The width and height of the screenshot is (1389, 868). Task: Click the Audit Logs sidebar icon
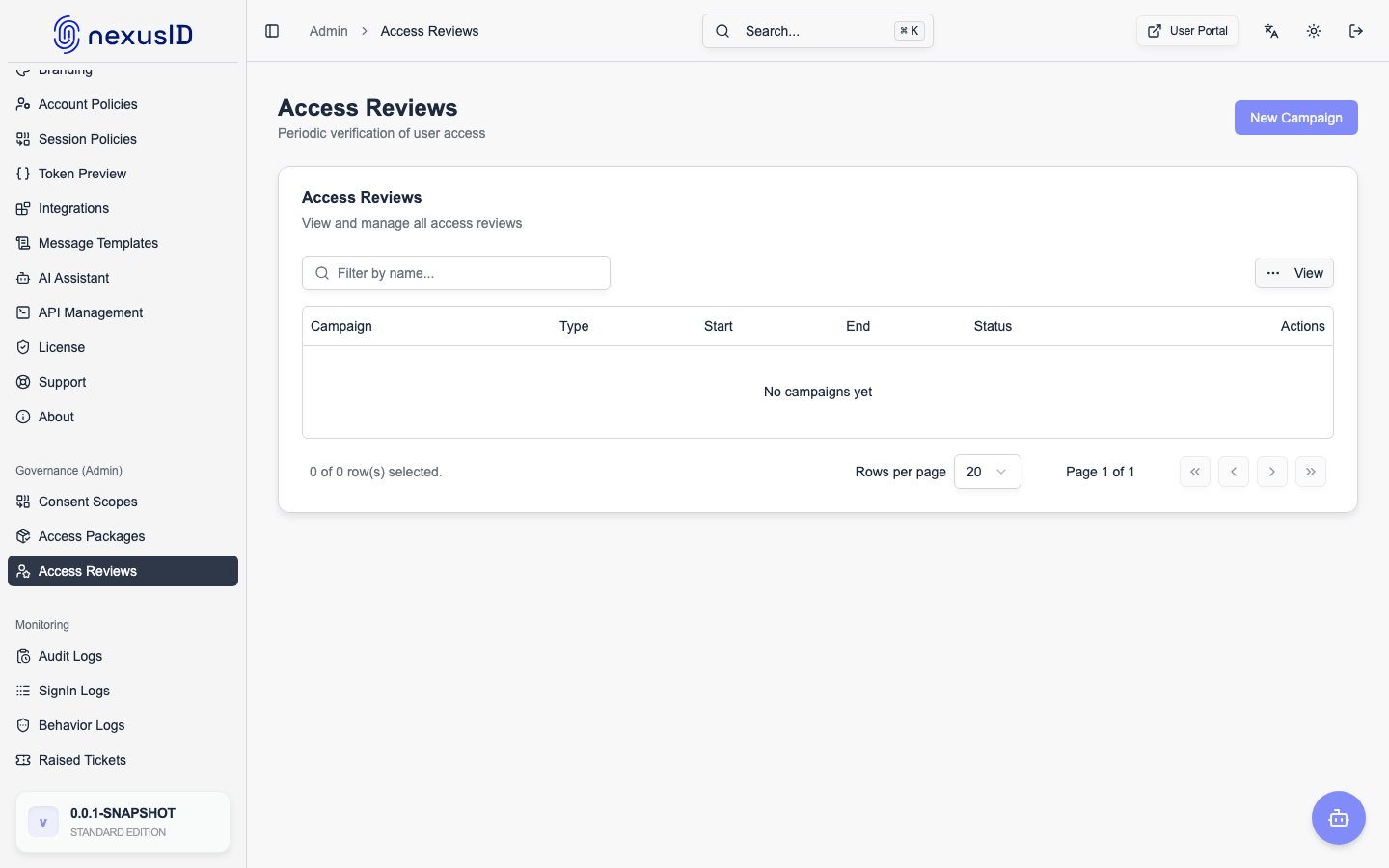(23, 656)
